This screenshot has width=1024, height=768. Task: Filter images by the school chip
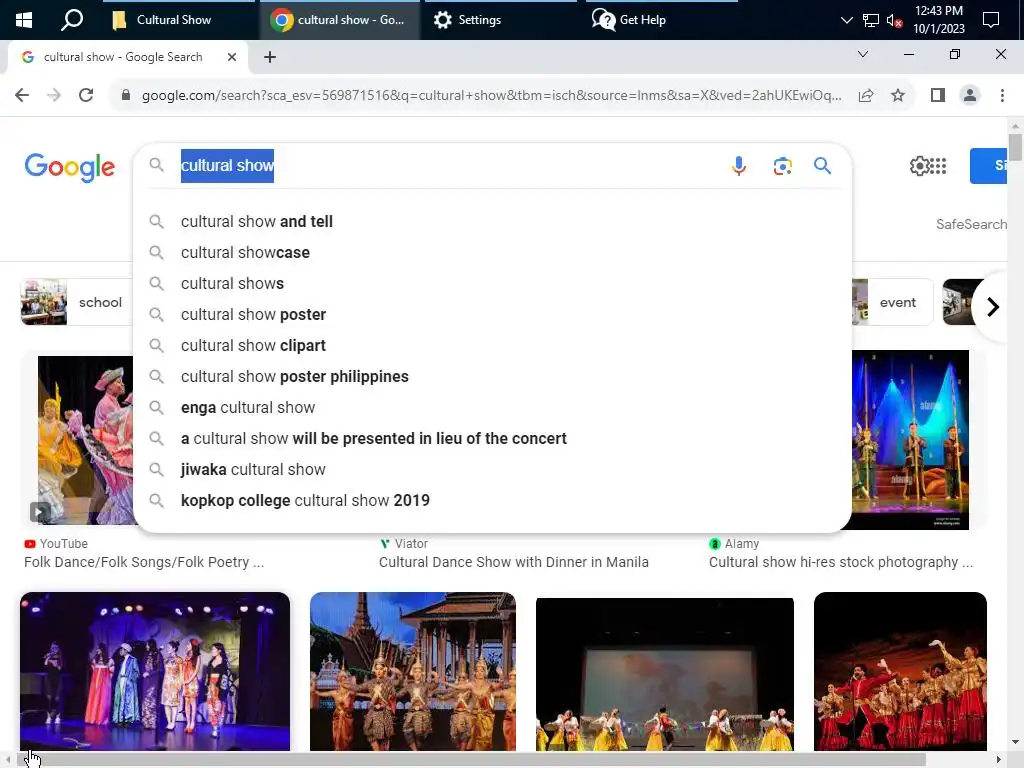click(x=76, y=302)
